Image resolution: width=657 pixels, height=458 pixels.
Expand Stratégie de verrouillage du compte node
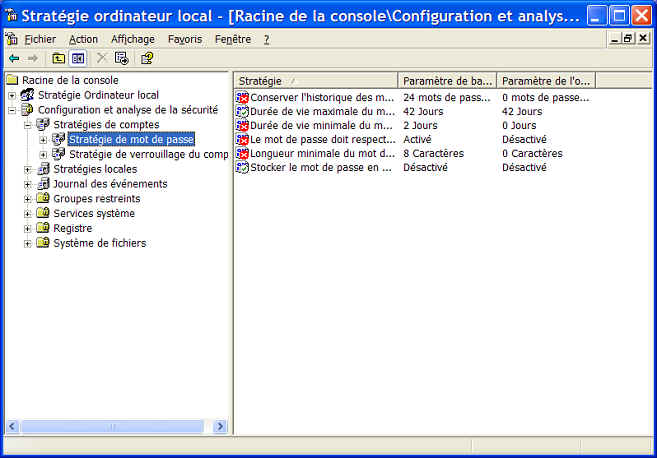(x=43, y=155)
